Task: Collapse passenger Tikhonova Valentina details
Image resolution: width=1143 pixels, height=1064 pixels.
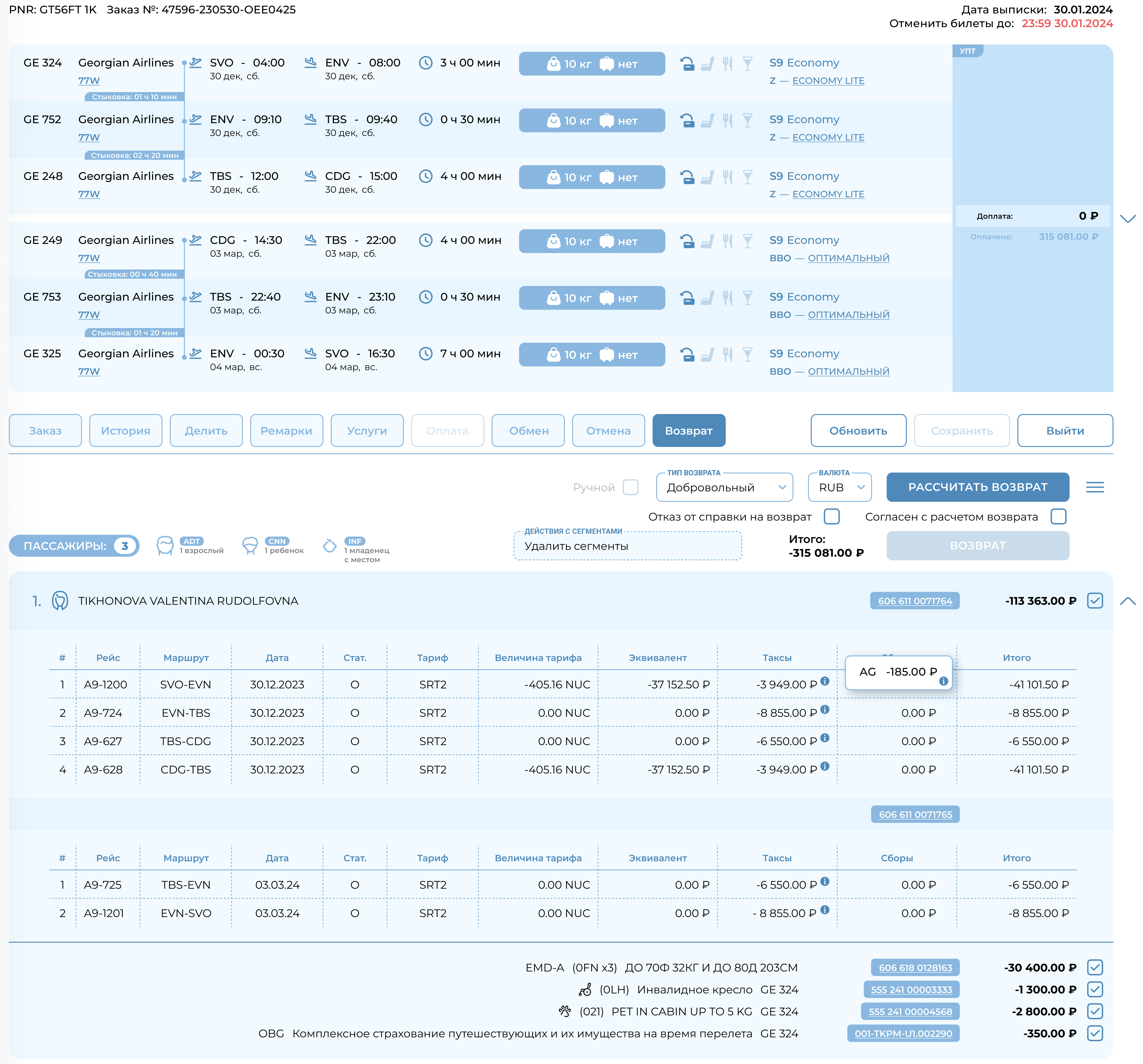Action: click(x=1127, y=601)
